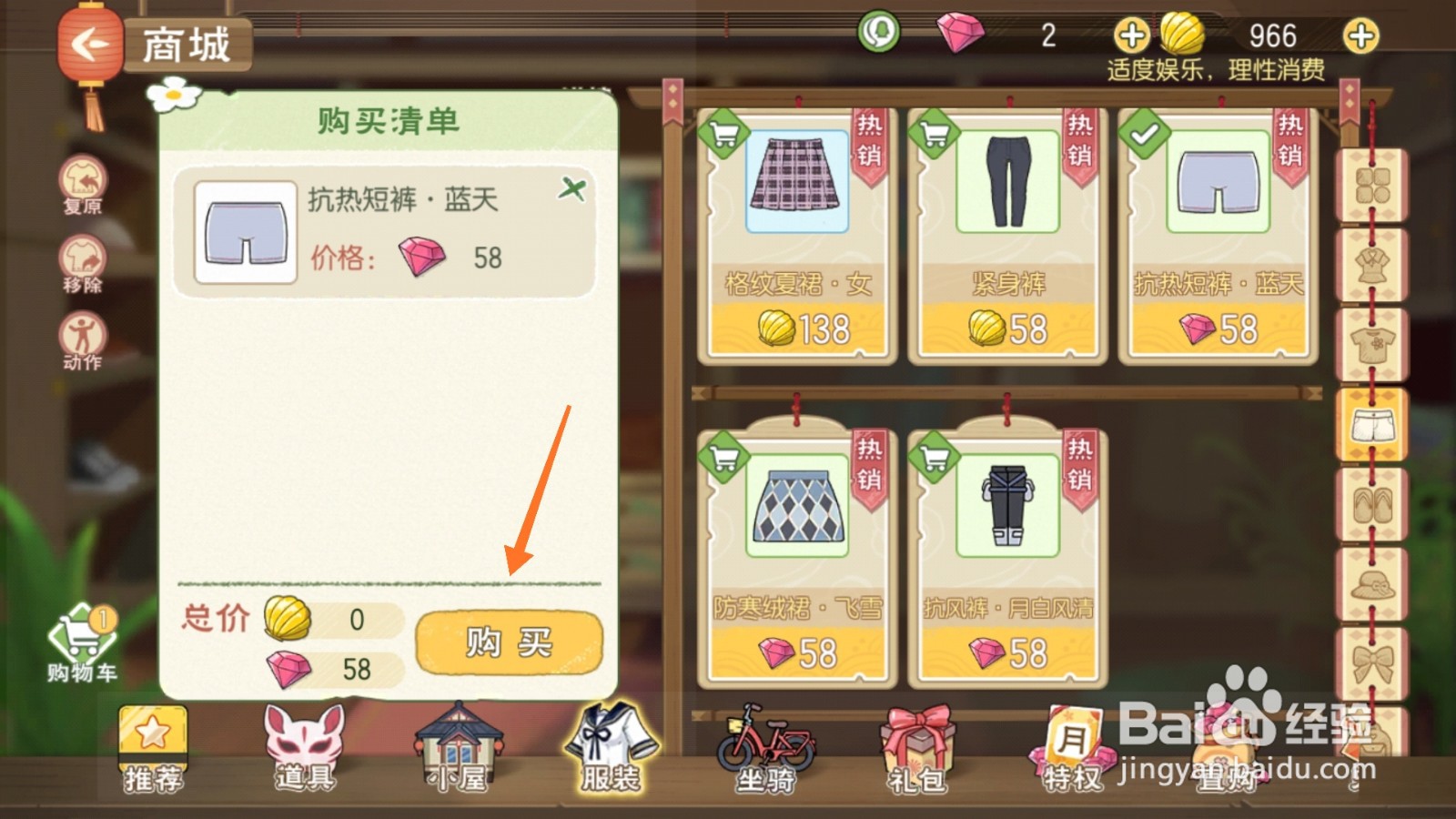Toggle cart for 紧身裤 item

click(934, 134)
